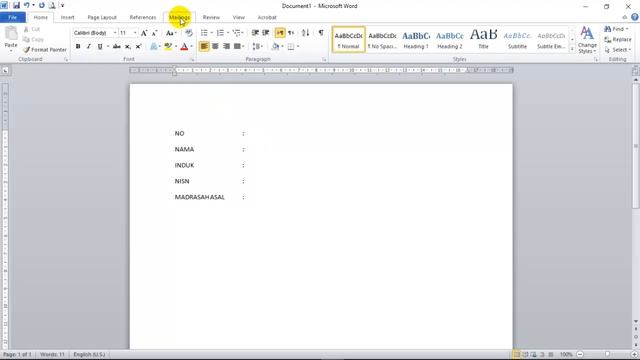The image size is (640, 360).
Task: Click the Clear Formatting icon
Action: 189,33
